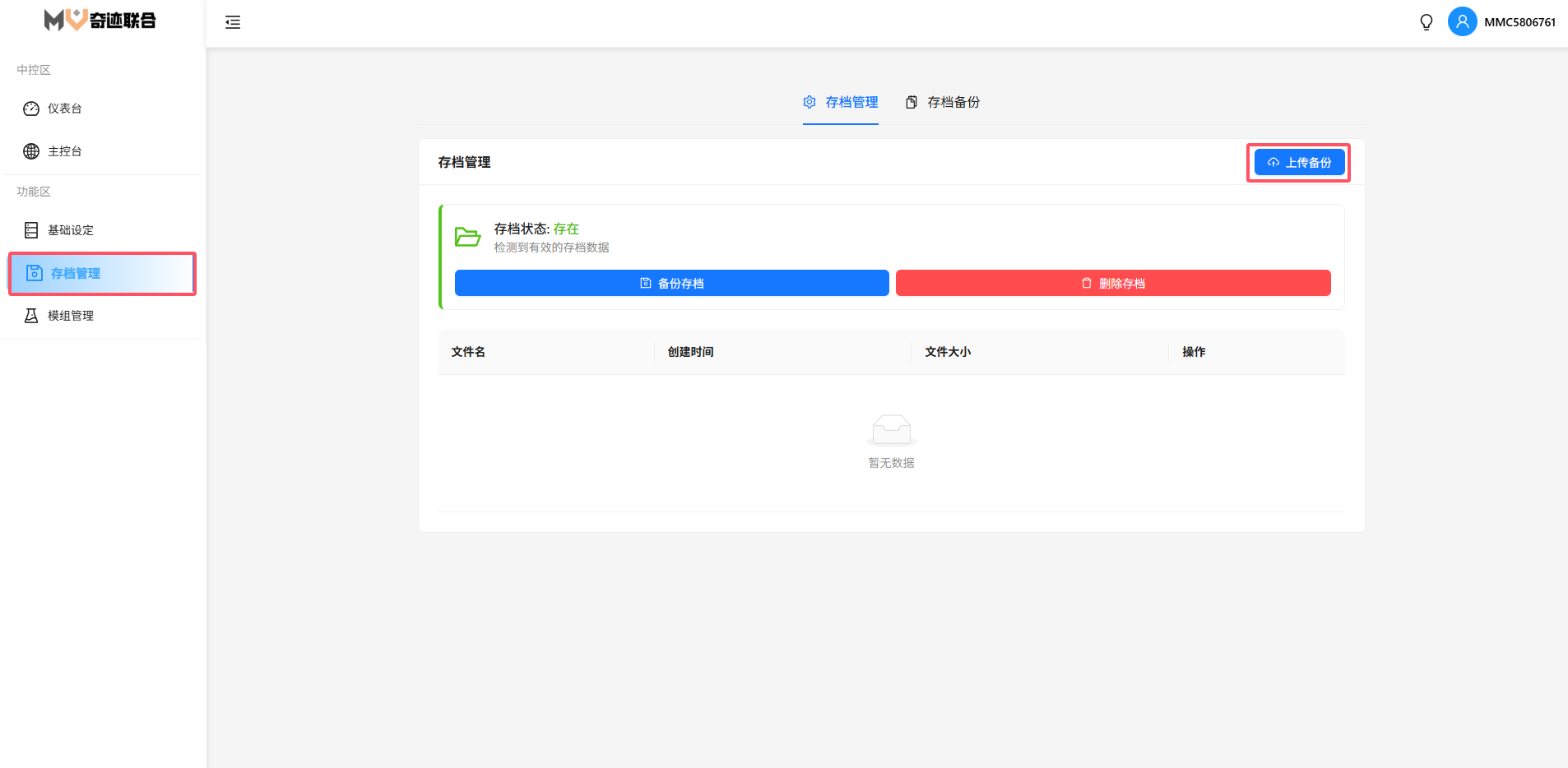Viewport: 1568px width, 768px height.
Task: Collapse the sidebar with the menu fold icon
Action: tap(233, 22)
